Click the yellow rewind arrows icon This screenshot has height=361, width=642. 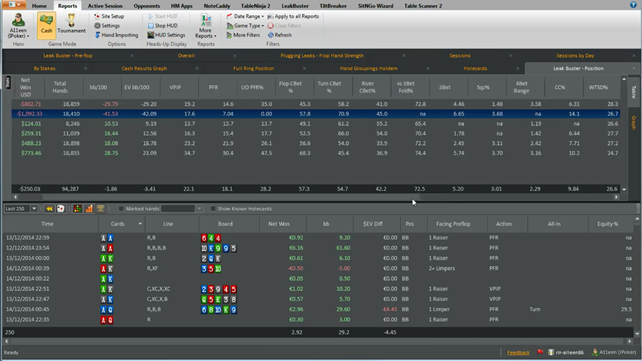tap(49, 209)
